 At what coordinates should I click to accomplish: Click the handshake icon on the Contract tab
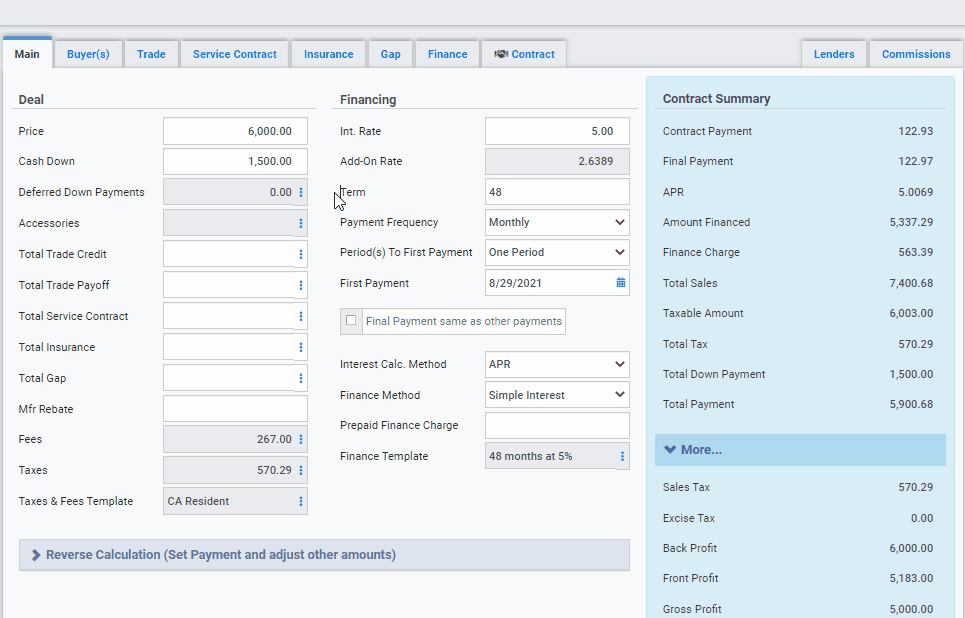pos(501,55)
